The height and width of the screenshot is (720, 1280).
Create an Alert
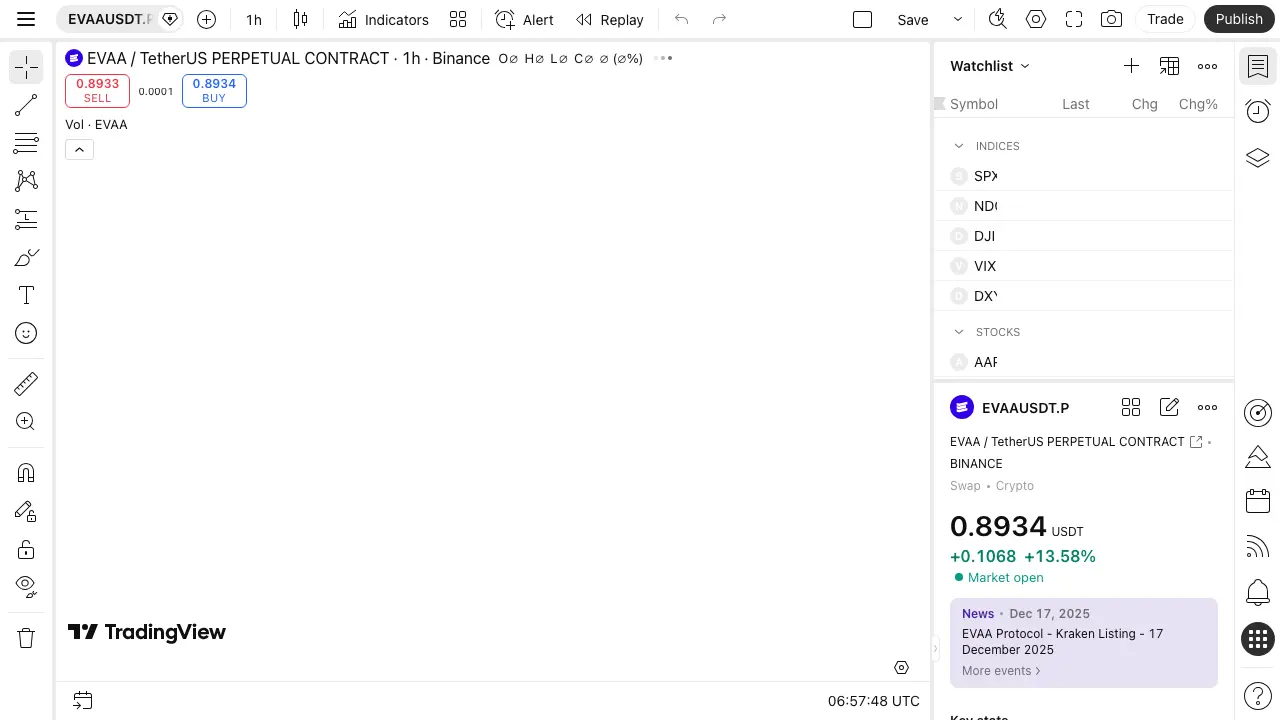pos(525,19)
